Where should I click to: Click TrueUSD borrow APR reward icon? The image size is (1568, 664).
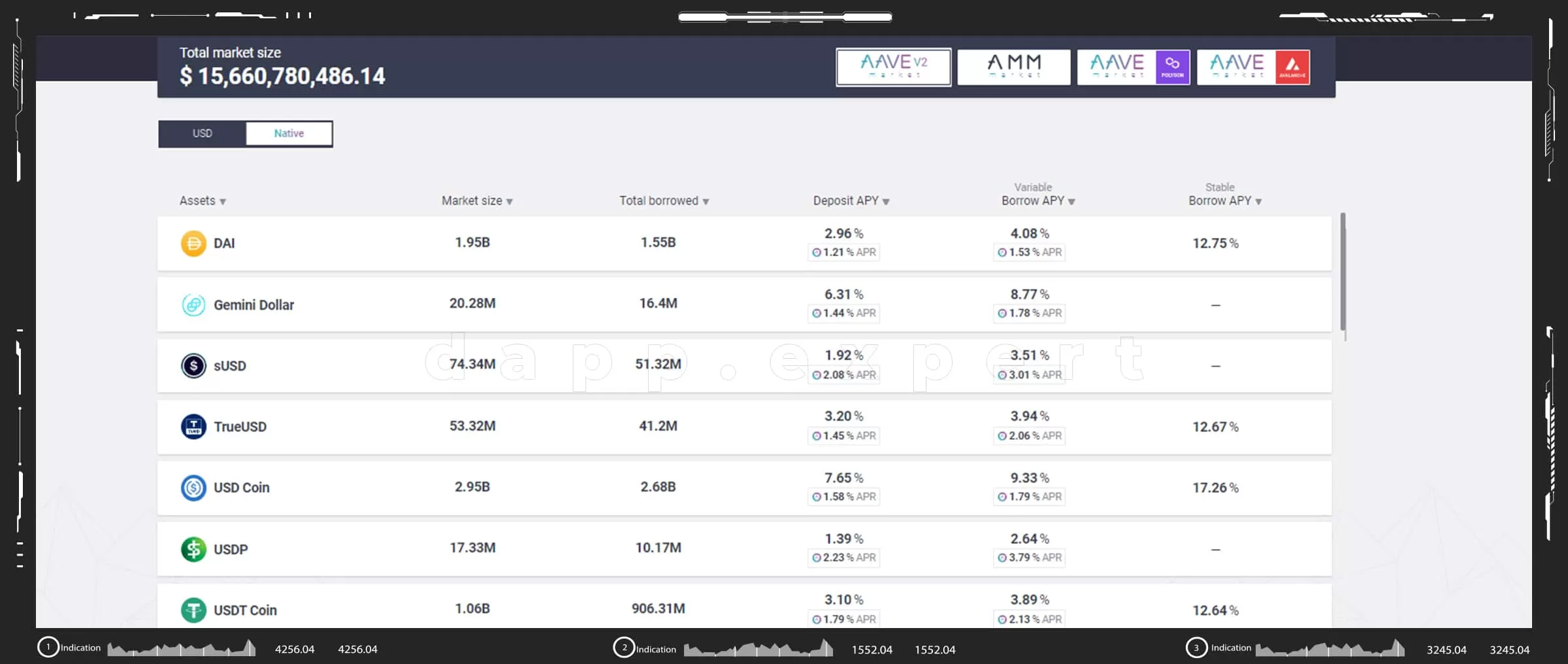1002,436
